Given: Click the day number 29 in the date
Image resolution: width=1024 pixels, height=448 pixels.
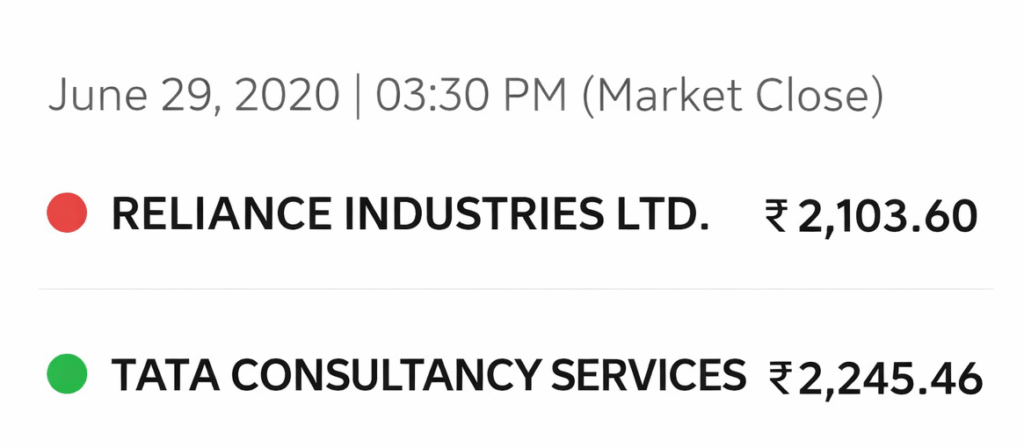Looking at the screenshot, I should point(179,96).
